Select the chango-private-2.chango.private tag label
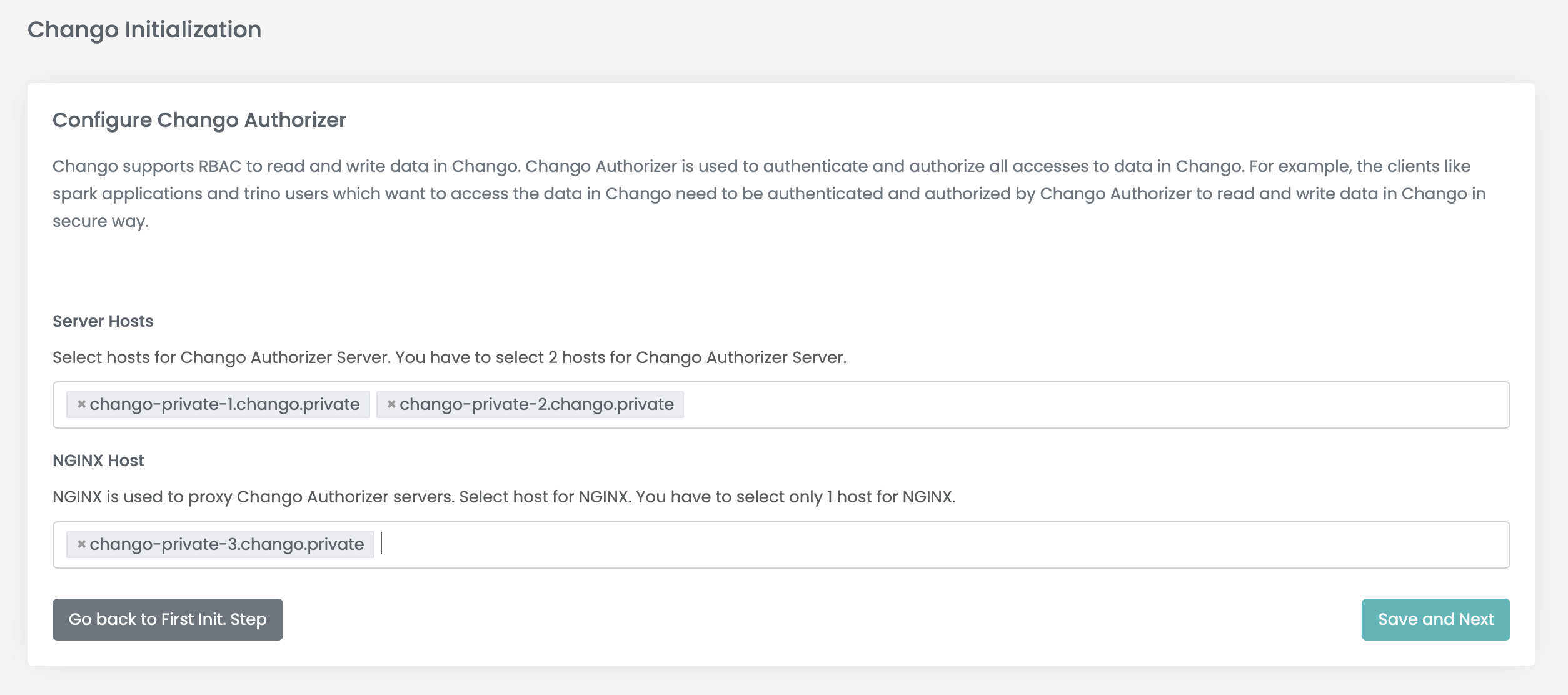This screenshot has width=1568, height=695. (536, 404)
